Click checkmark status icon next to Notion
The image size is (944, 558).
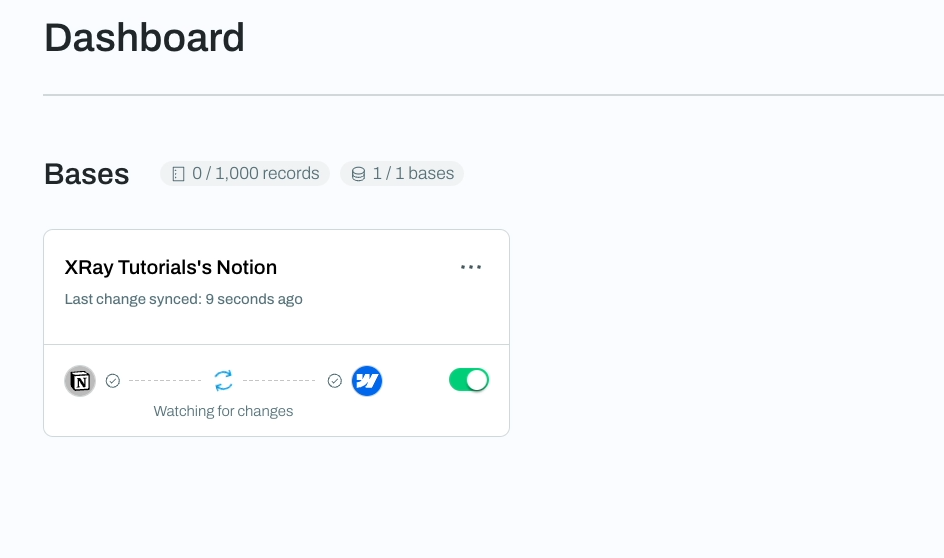113,380
